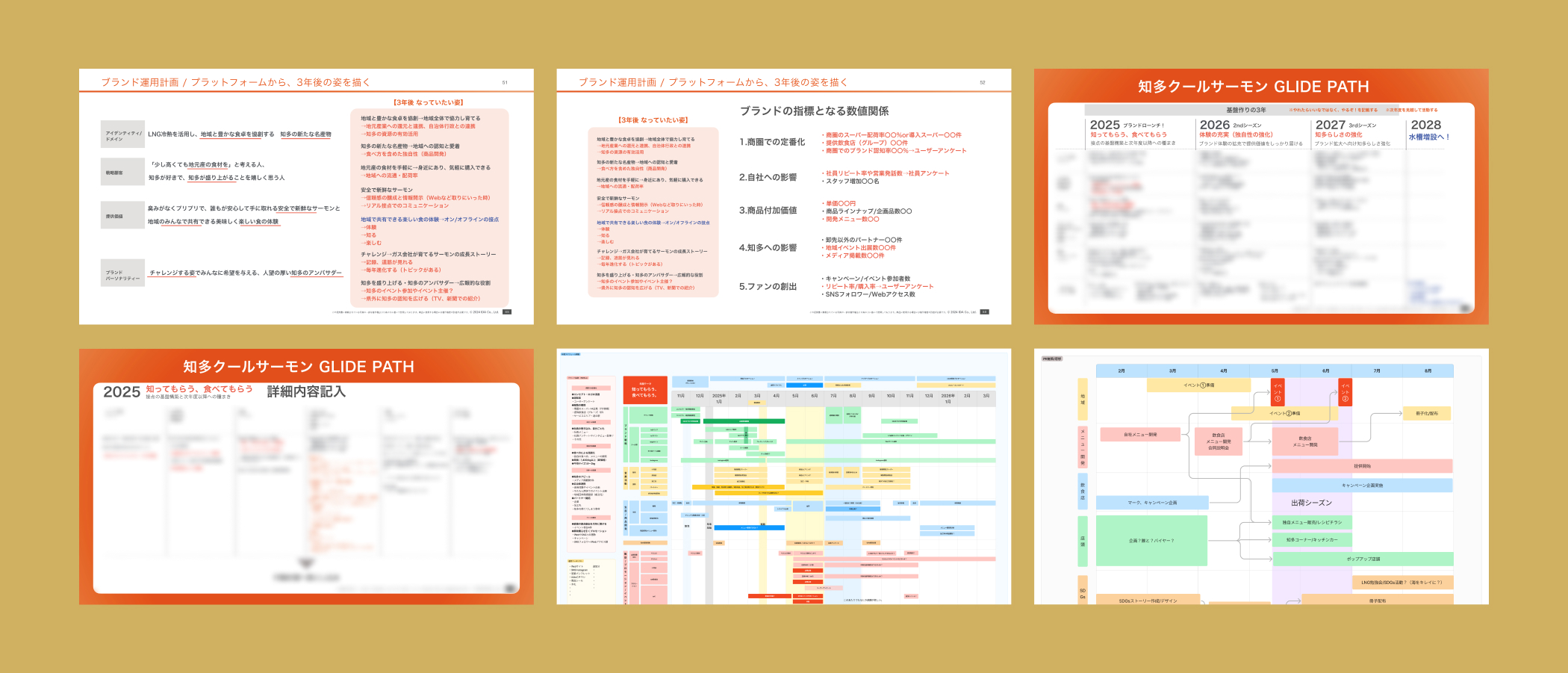Click the bullet 単価〇〇円
This screenshot has height=673, width=1568.
pos(839,203)
